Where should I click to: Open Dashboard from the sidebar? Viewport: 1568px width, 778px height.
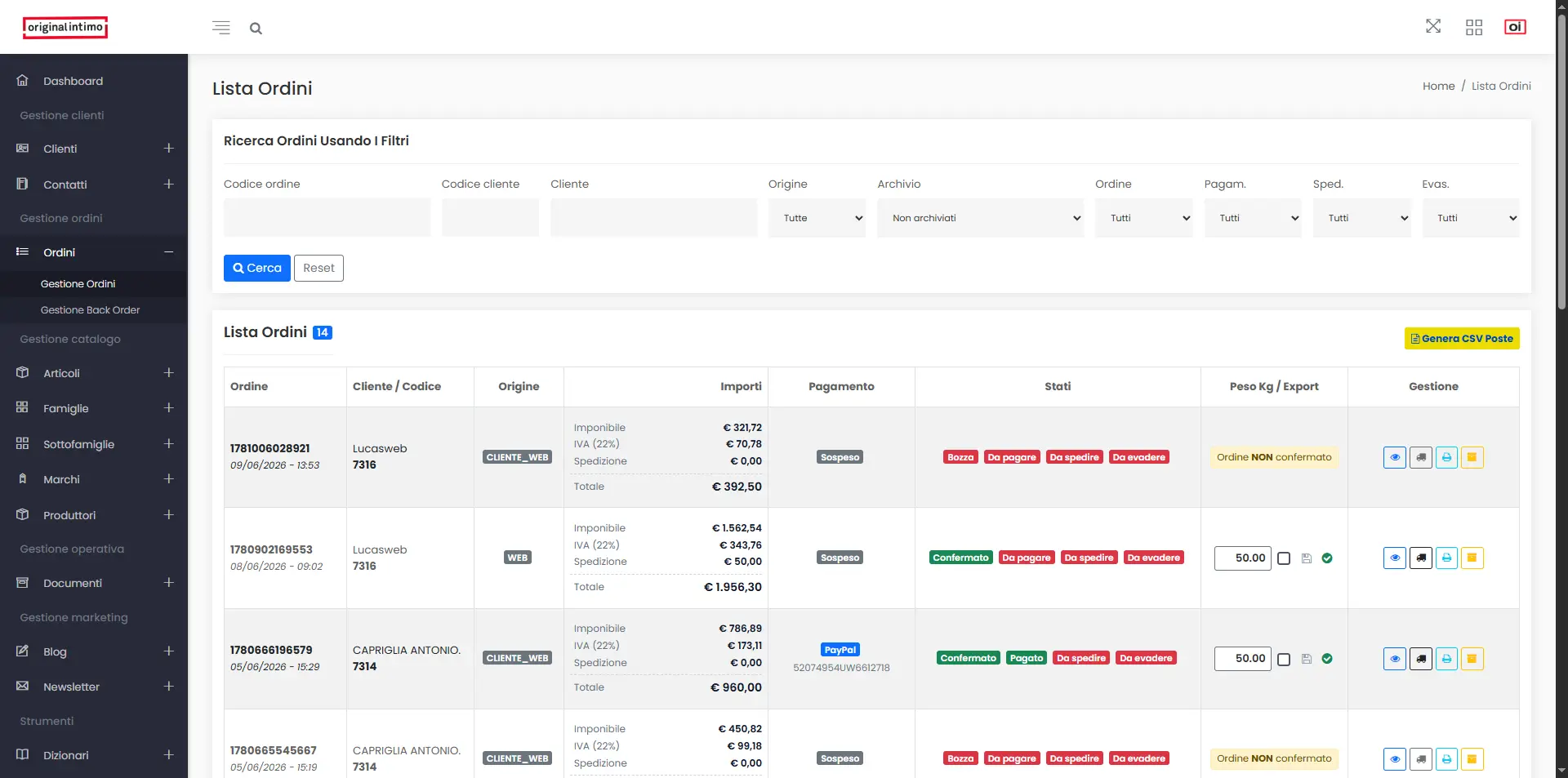point(94,81)
